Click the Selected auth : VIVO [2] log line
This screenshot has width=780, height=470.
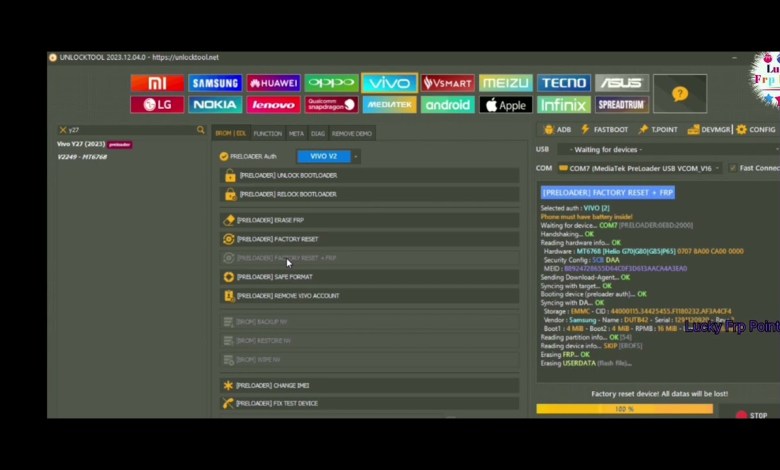(575, 208)
